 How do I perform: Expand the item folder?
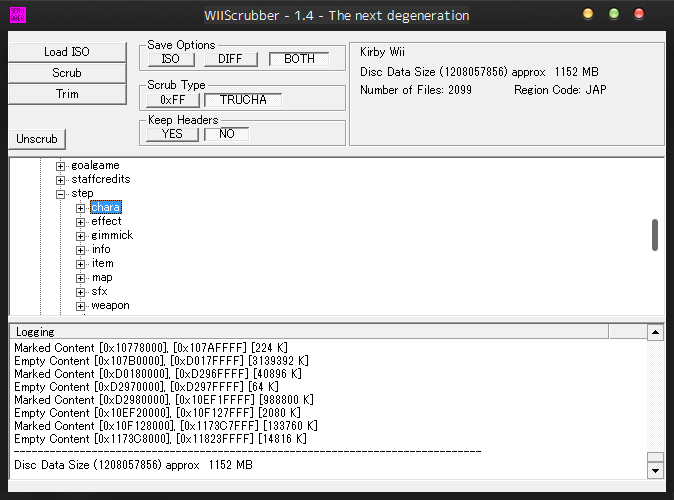(80, 264)
